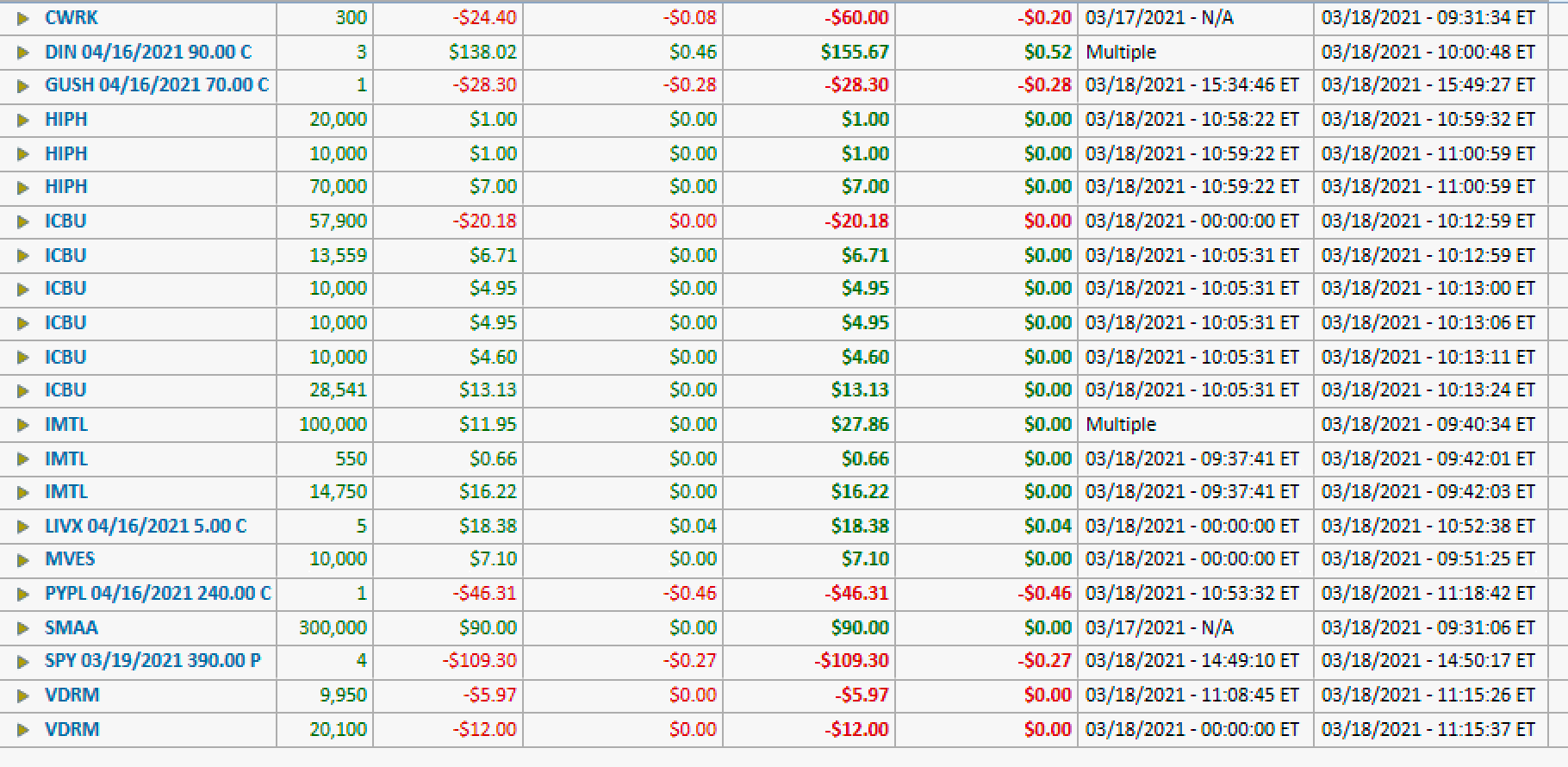Open the SPY 03/19/2021 390.00 P symbol link
This screenshot has width=1568, height=767.
(152, 661)
